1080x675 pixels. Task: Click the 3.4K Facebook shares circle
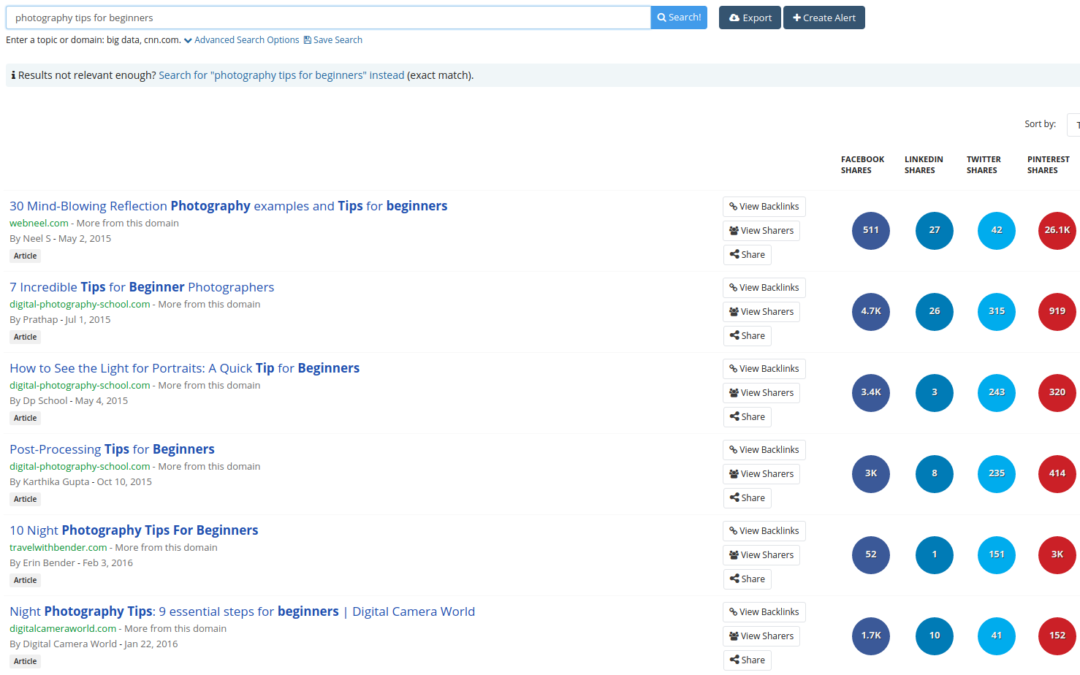point(871,393)
